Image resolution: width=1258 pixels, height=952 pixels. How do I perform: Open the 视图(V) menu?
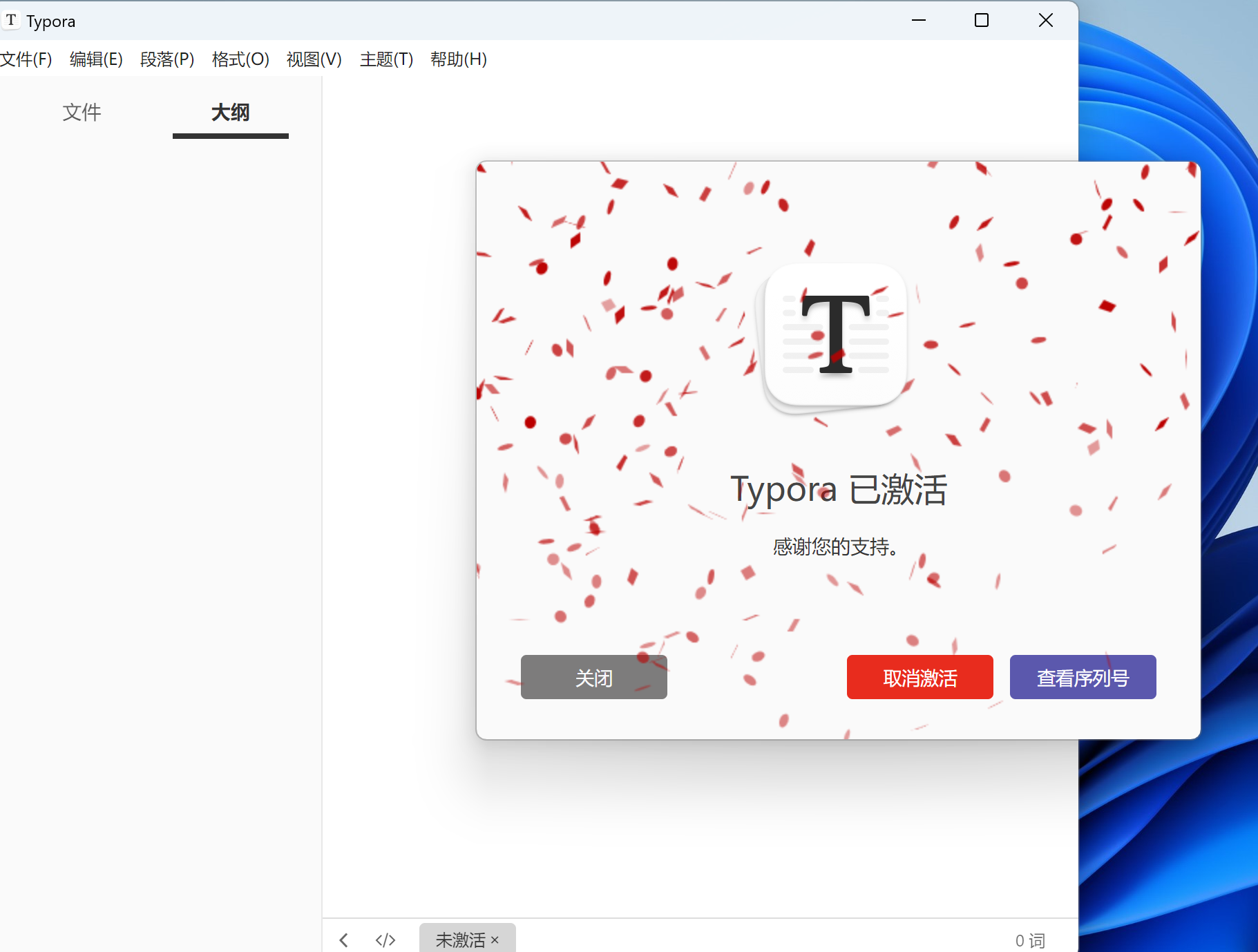(314, 59)
